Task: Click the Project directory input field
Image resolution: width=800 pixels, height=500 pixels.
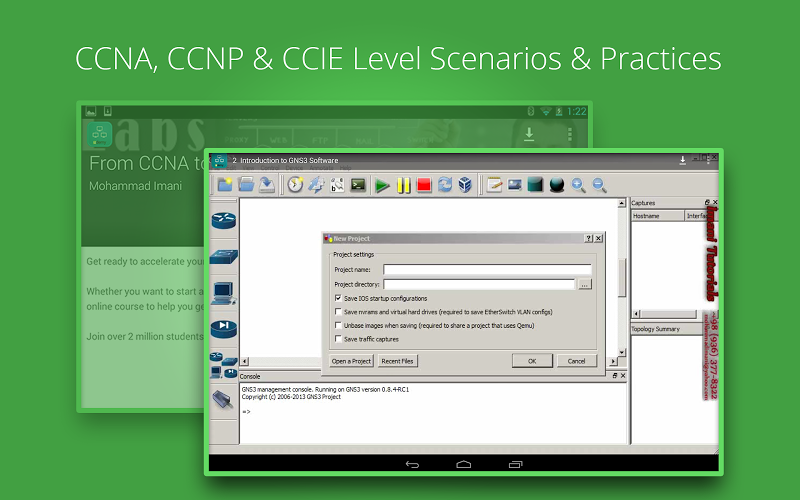Action: 479,284
